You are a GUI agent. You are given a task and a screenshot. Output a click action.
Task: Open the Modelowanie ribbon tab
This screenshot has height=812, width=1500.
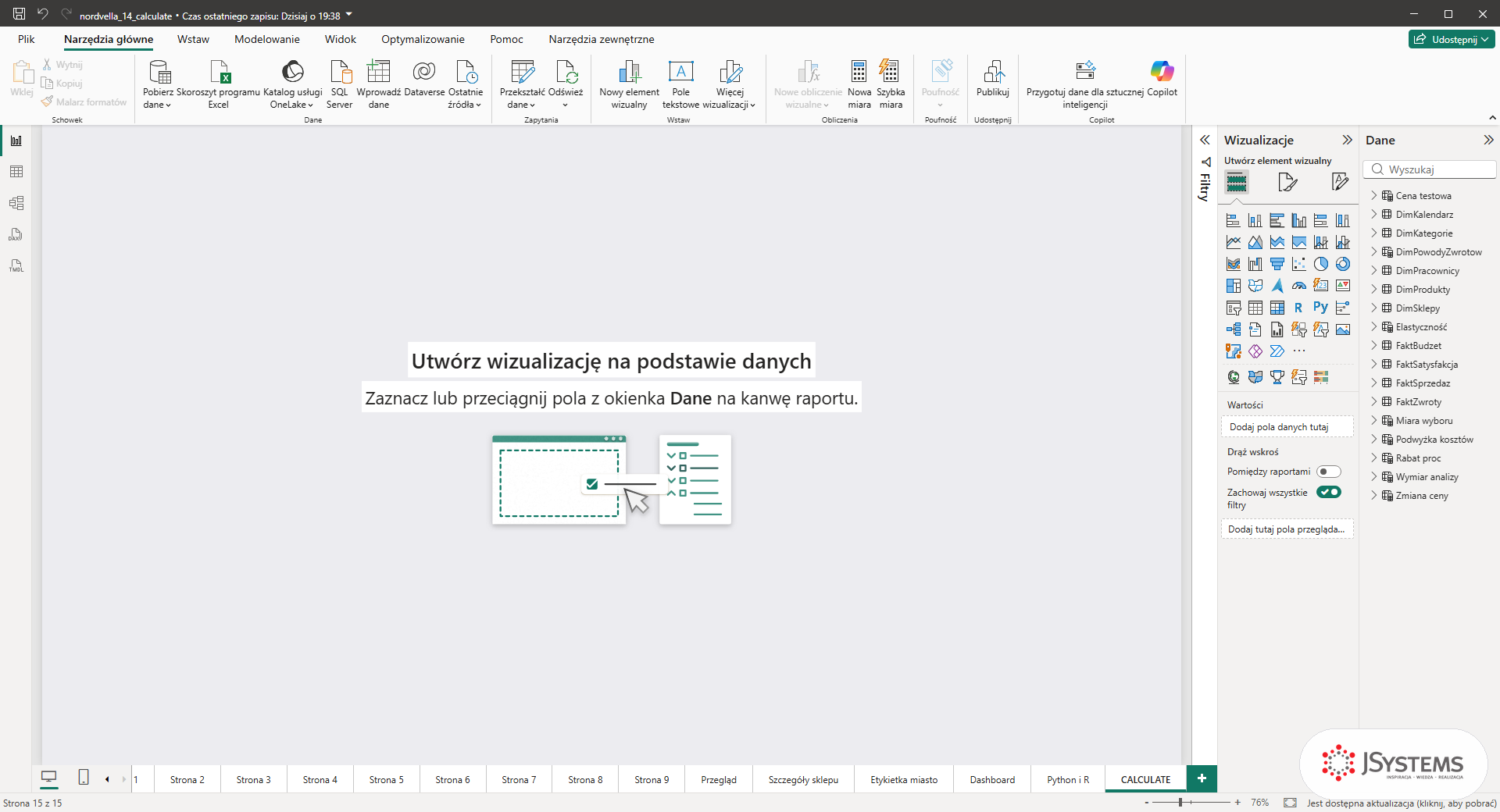click(267, 39)
